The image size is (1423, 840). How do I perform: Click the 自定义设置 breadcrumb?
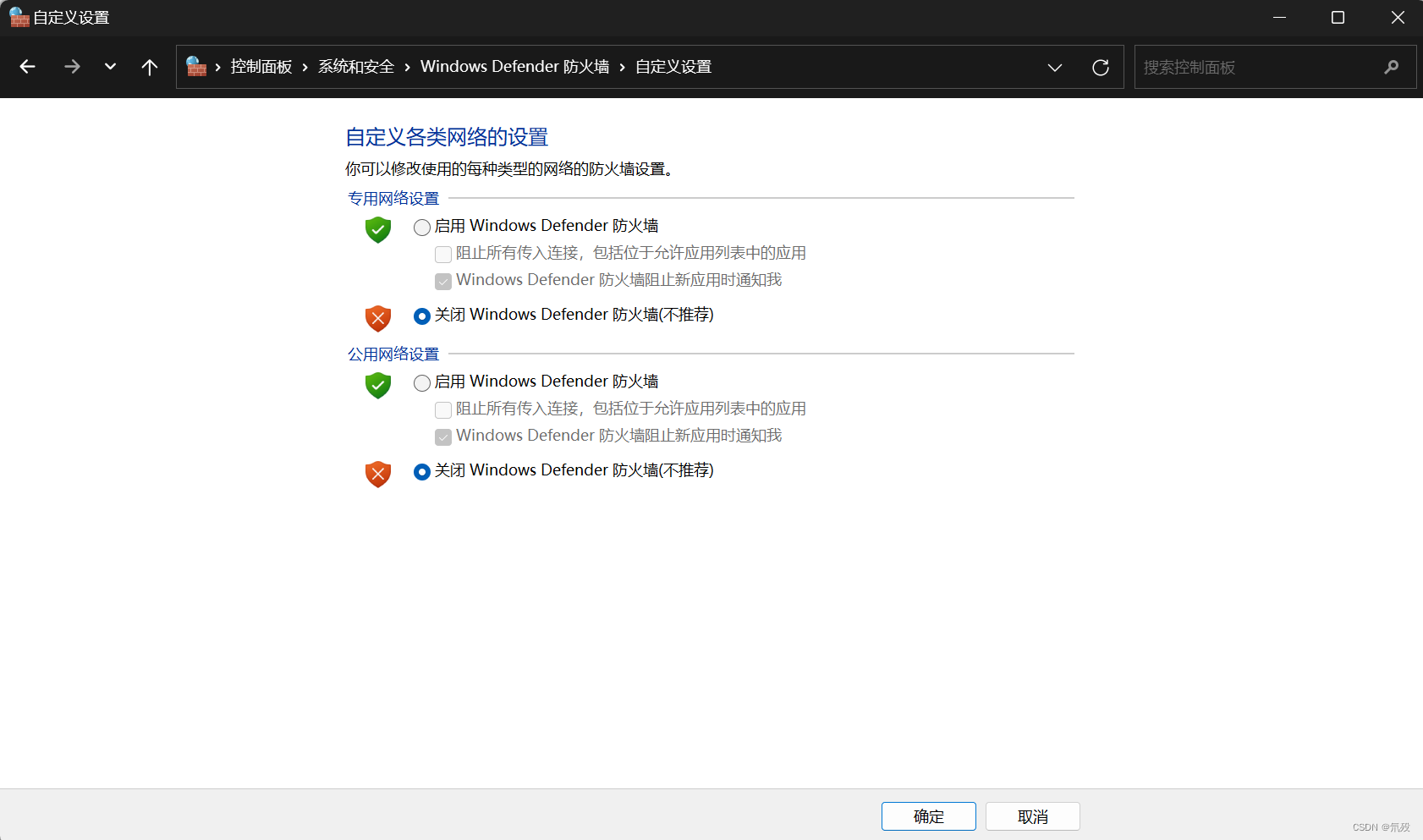tap(673, 67)
